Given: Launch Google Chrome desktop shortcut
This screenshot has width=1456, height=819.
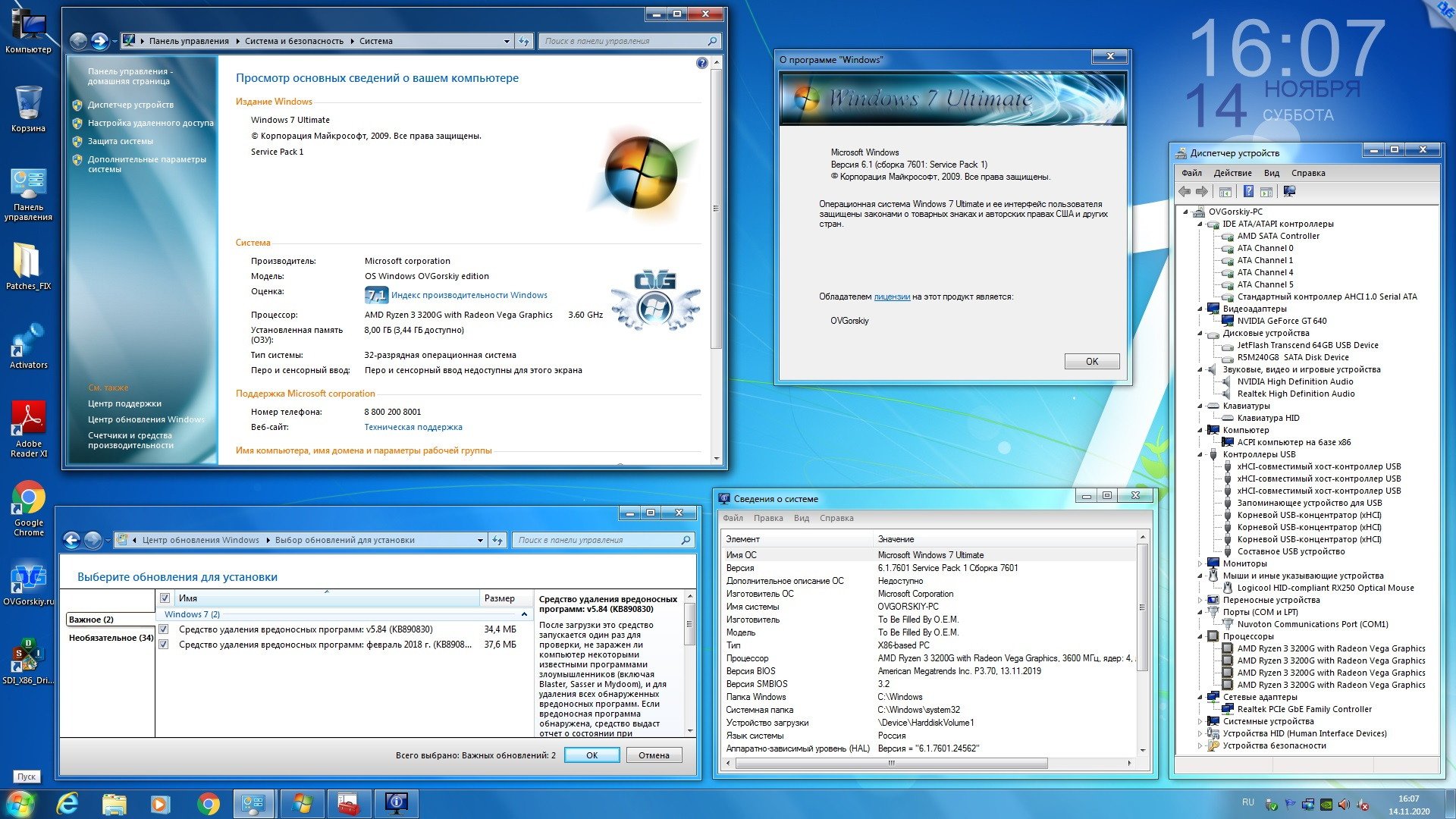Looking at the screenshot, I should point(28,509).
